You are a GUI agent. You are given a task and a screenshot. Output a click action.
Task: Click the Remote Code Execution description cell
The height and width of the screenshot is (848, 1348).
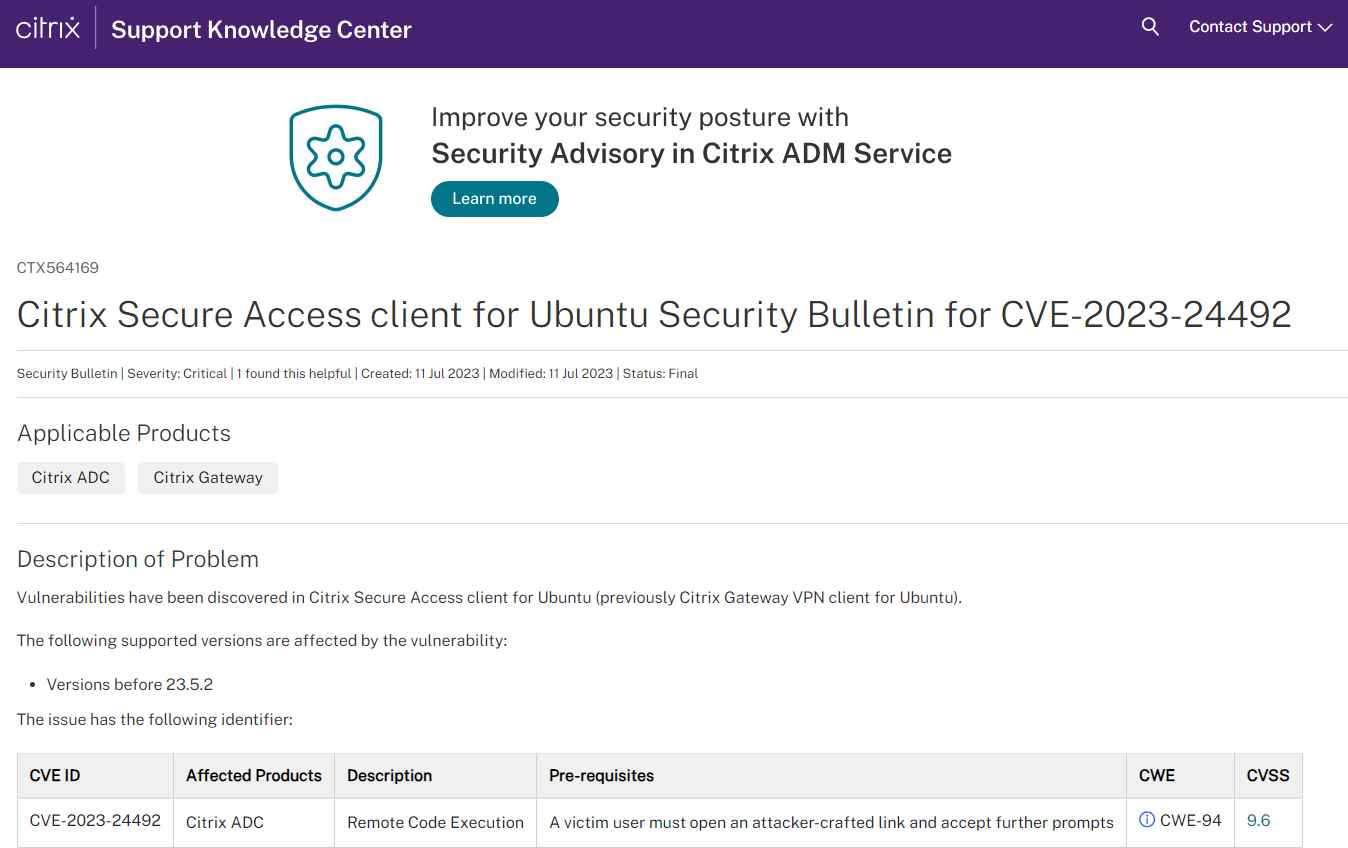(x=435, y=822)
